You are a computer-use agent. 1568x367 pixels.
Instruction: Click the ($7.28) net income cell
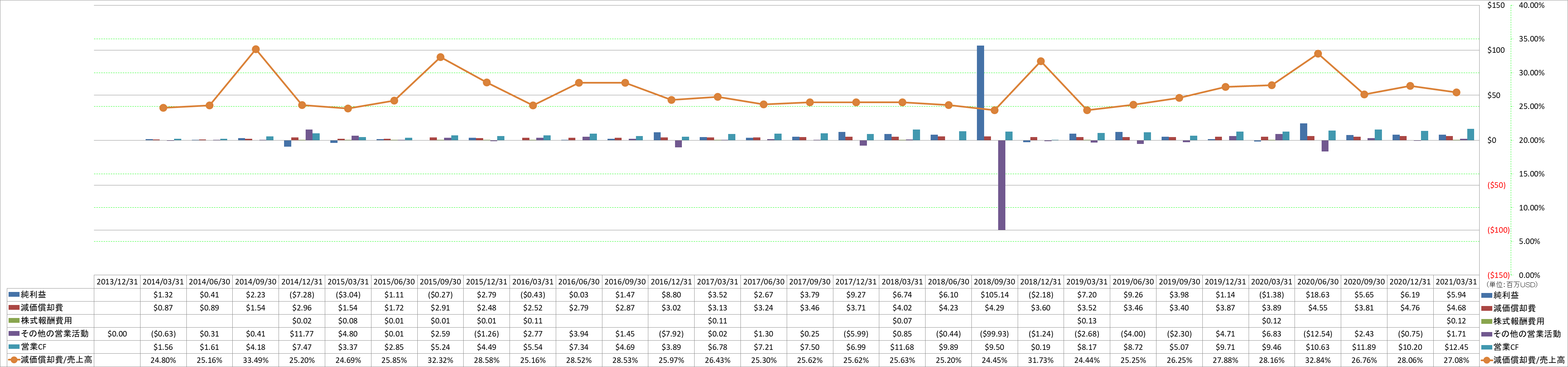(x=302, y=295)
